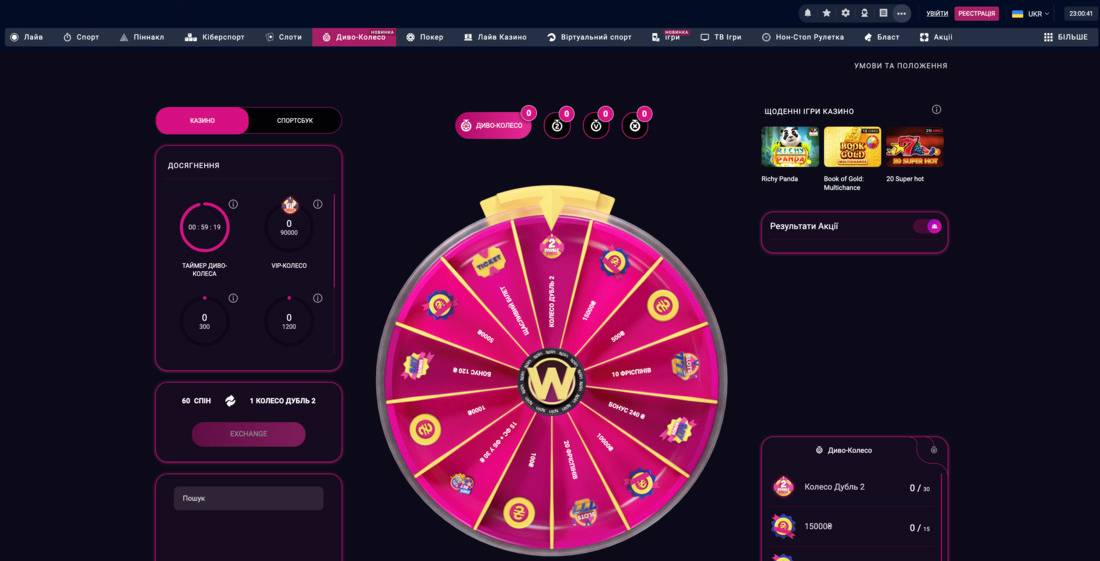Expand the Більше menu

tap(1066, 37)
